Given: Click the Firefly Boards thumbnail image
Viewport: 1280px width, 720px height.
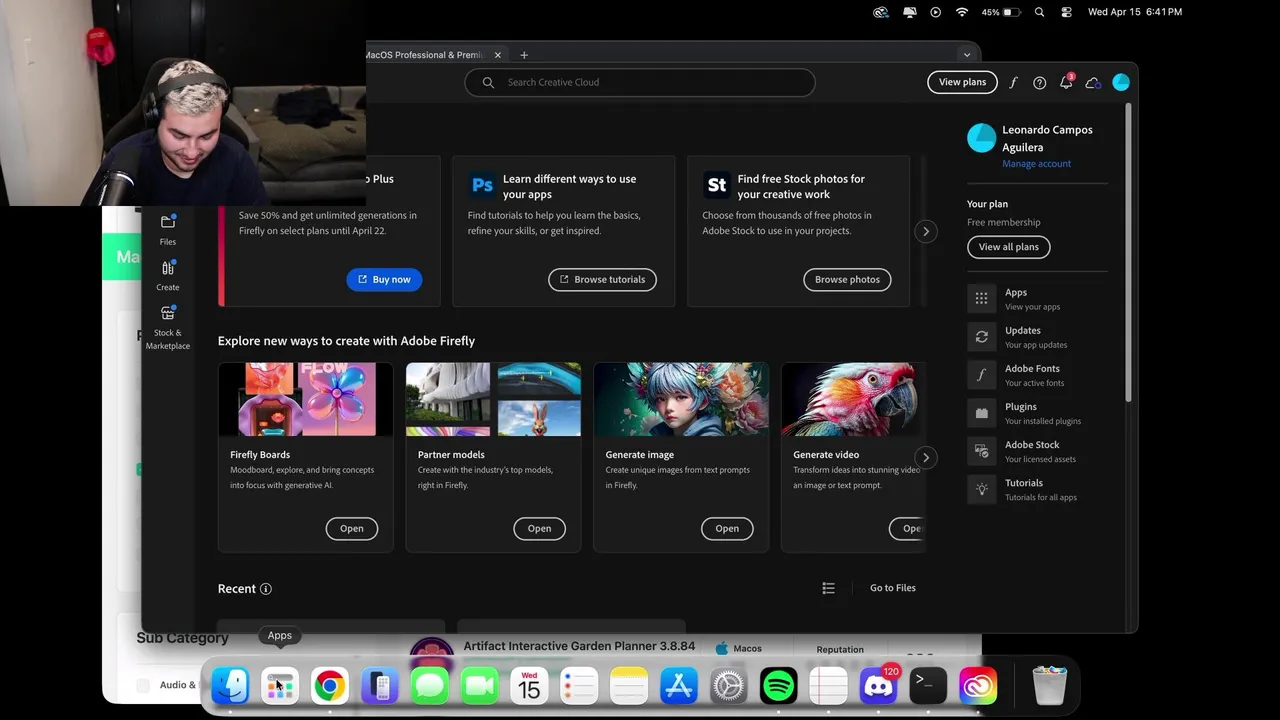Looking at the screenshot, I should click(x=305, y=400).
